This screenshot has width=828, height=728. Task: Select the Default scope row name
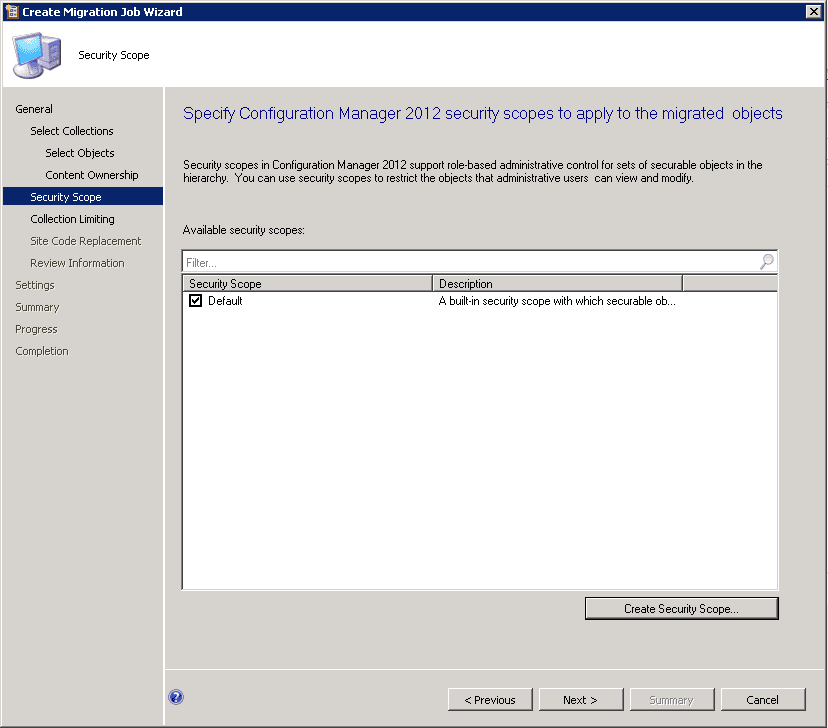(x=225, y=300)
